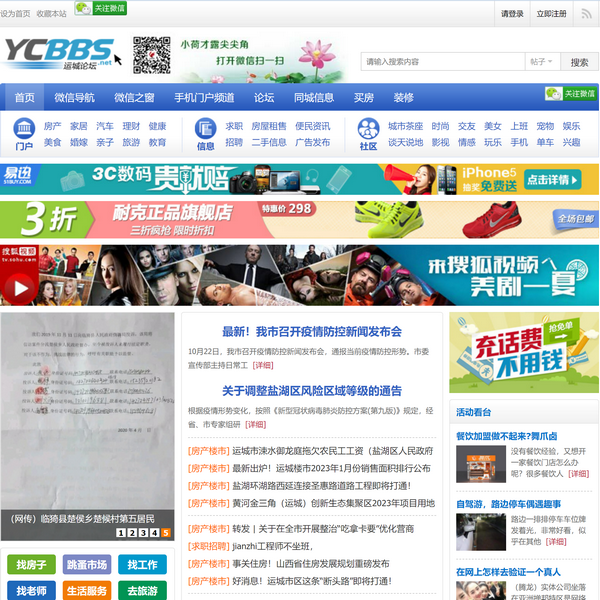Click the 立即注册 register link
600x600 pixels.
point(552,14)
